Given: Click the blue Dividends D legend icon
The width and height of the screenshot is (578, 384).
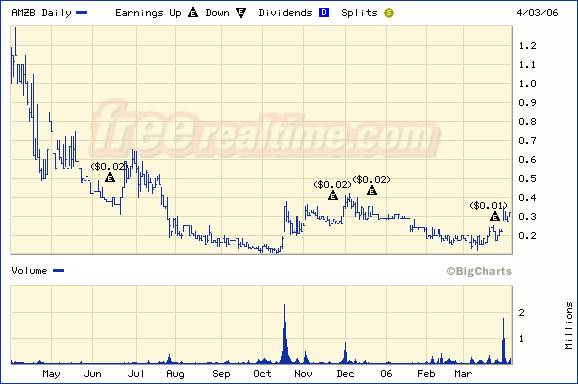Looking at the screenshot, I should 324,13.
